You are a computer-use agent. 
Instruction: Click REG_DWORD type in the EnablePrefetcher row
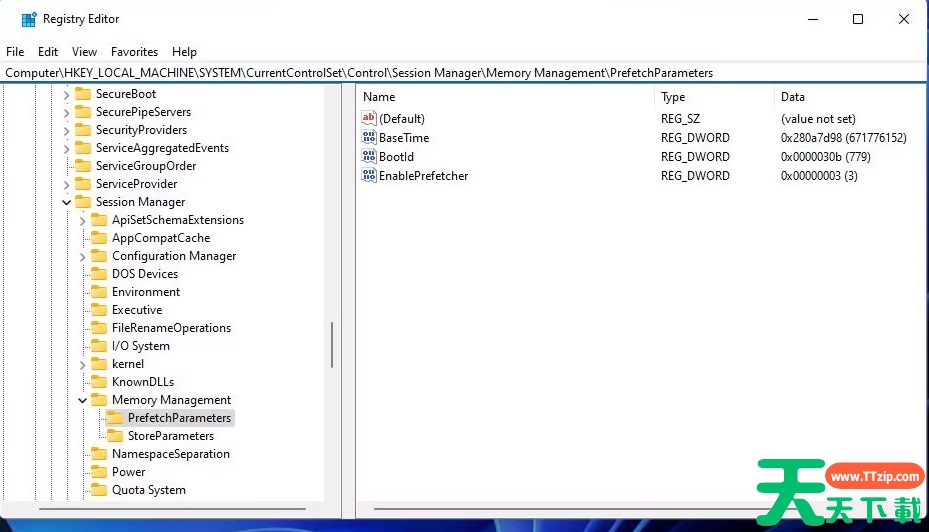[695, 175]
